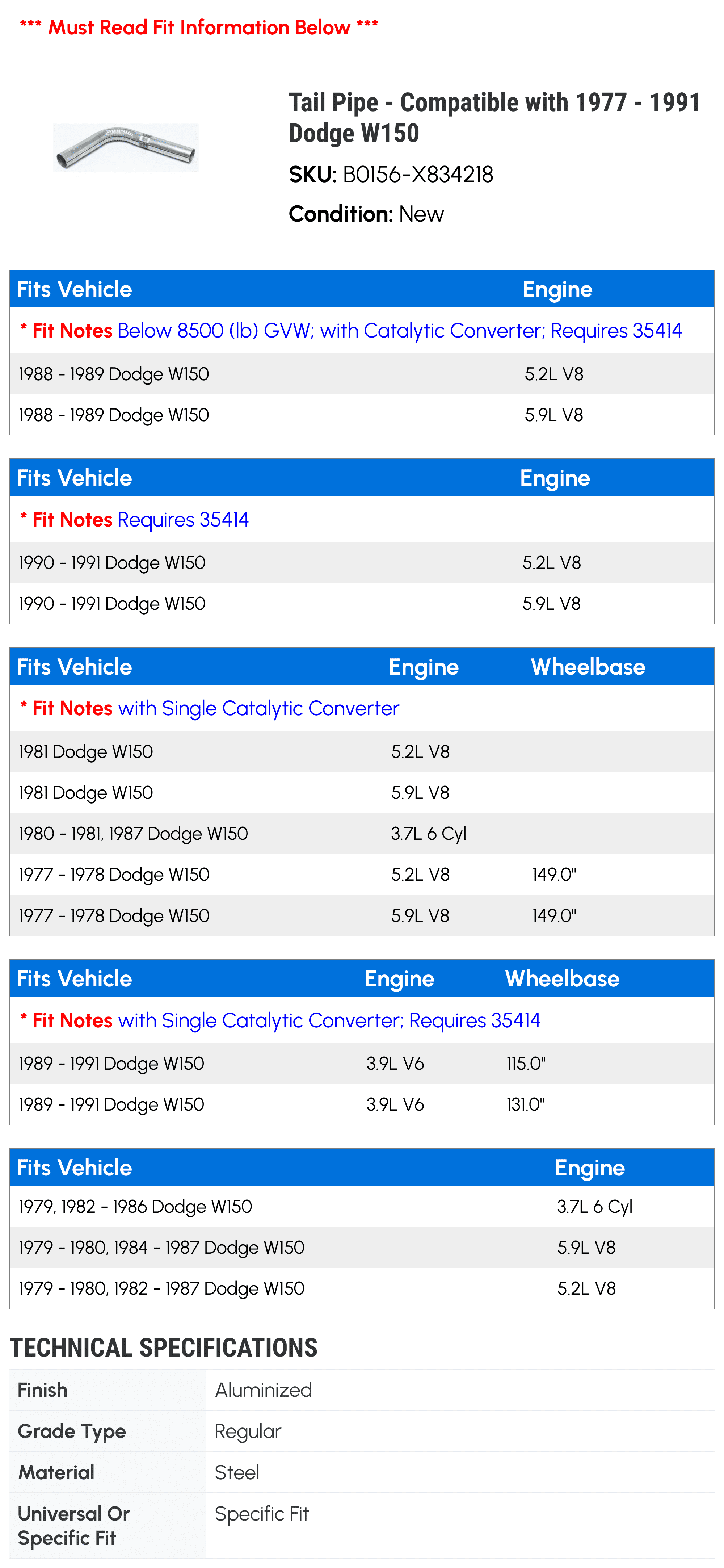Click the Material specification value Steel

(x=237, y=1472)
